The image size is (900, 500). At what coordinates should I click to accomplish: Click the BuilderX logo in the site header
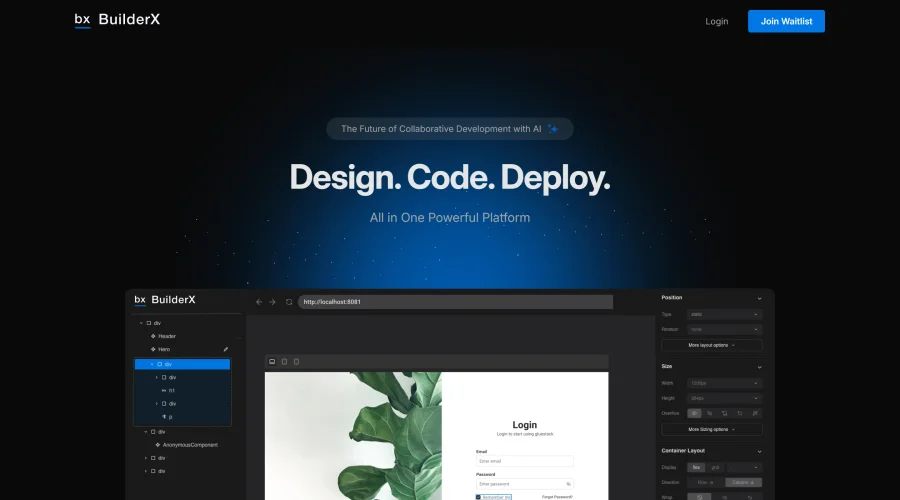tap(117, 20)
